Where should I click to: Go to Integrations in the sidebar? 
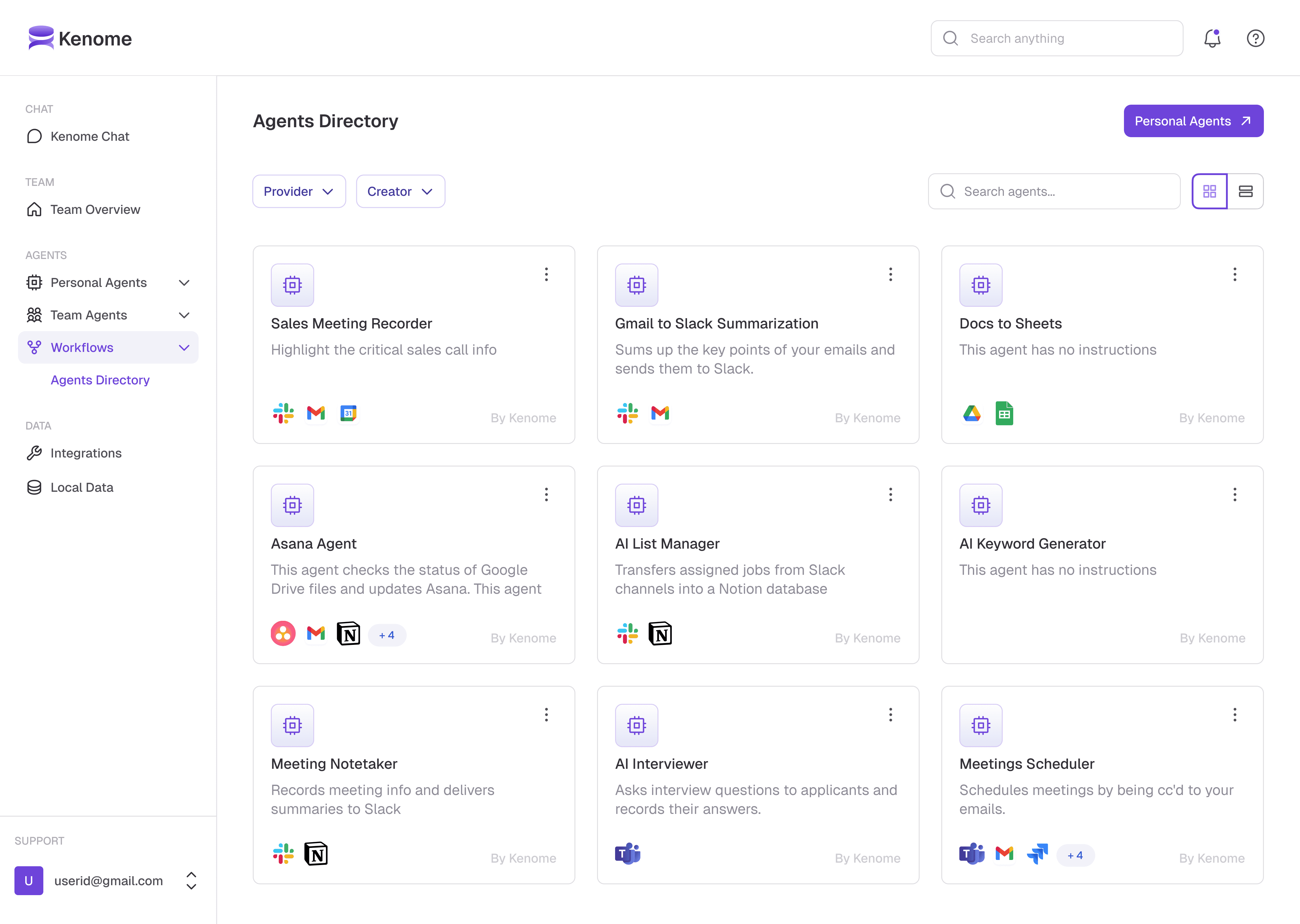coord(86,453)
